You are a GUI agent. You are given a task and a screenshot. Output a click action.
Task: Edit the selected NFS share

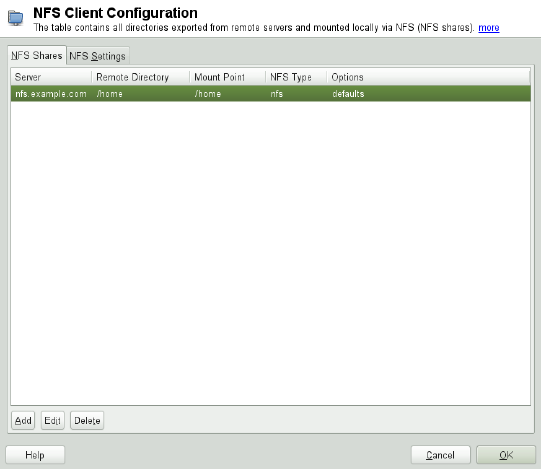point(52,420)
